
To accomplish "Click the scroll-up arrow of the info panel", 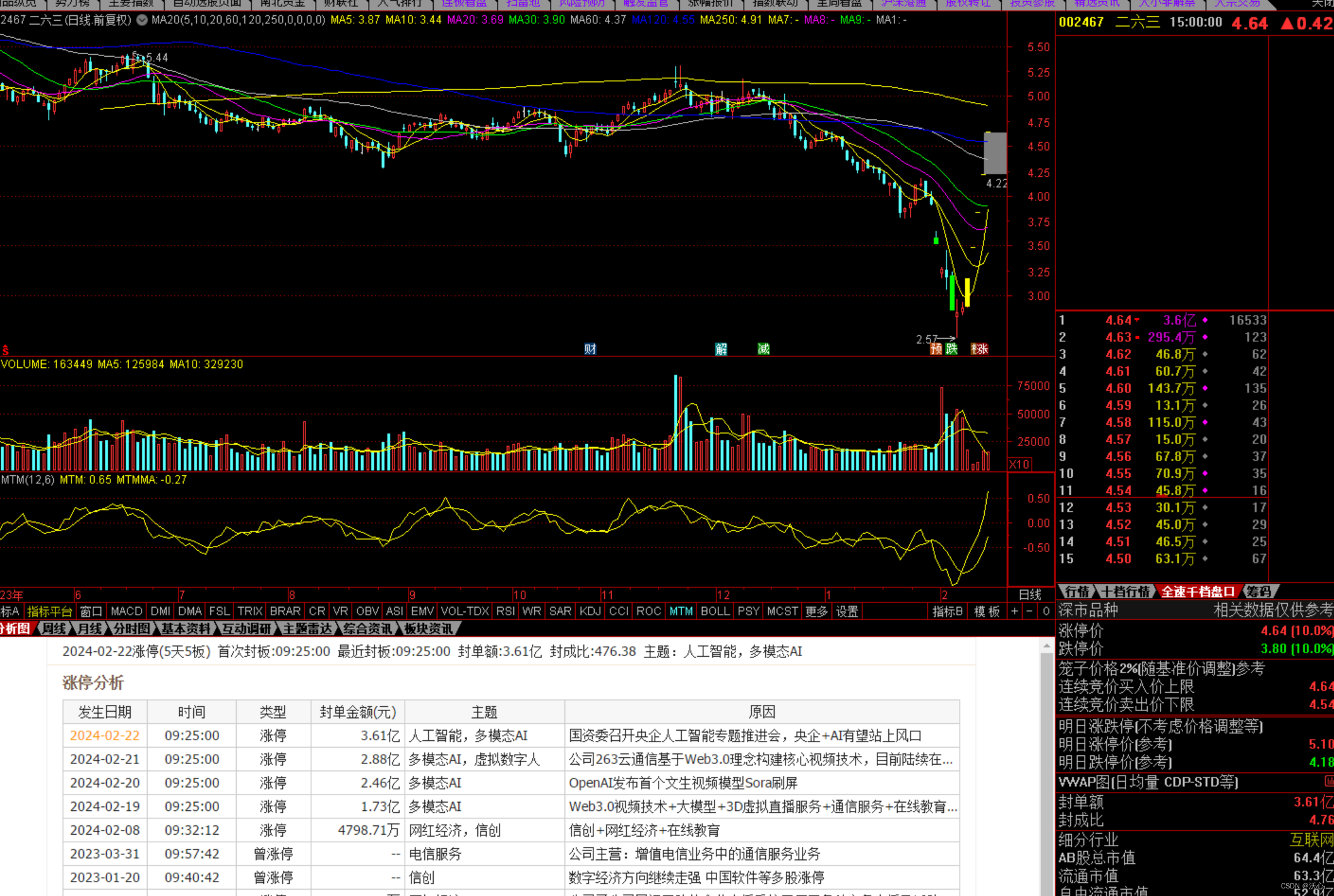I will (x=1047, y=646).
